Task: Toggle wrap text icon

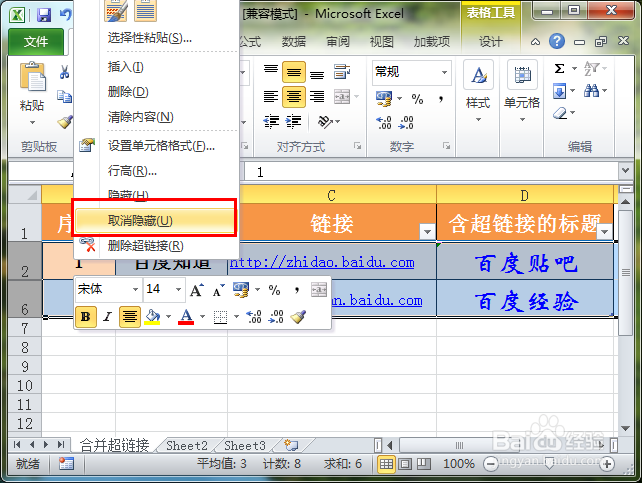Action: coord(342,72)
